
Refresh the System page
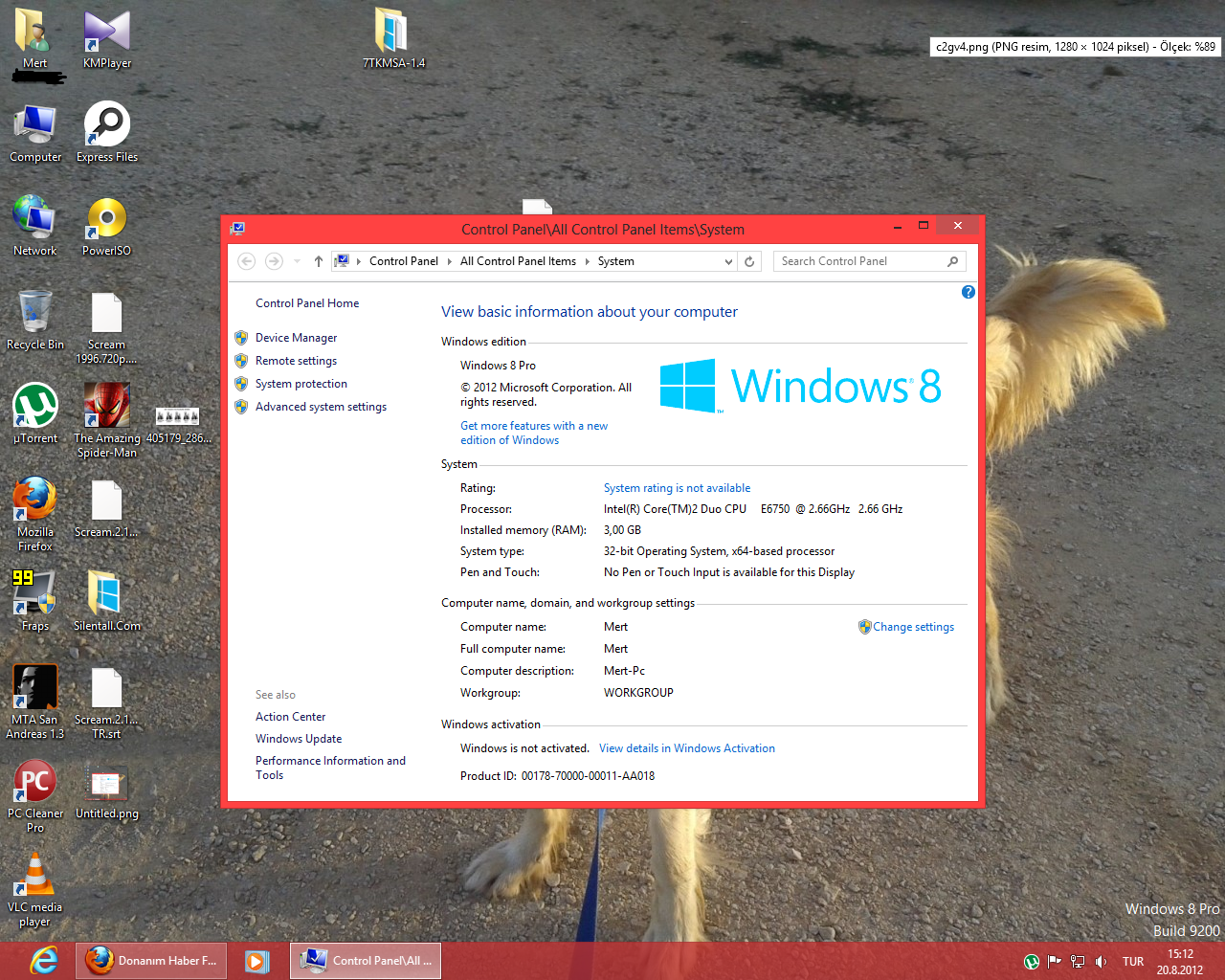click(749, 261)
